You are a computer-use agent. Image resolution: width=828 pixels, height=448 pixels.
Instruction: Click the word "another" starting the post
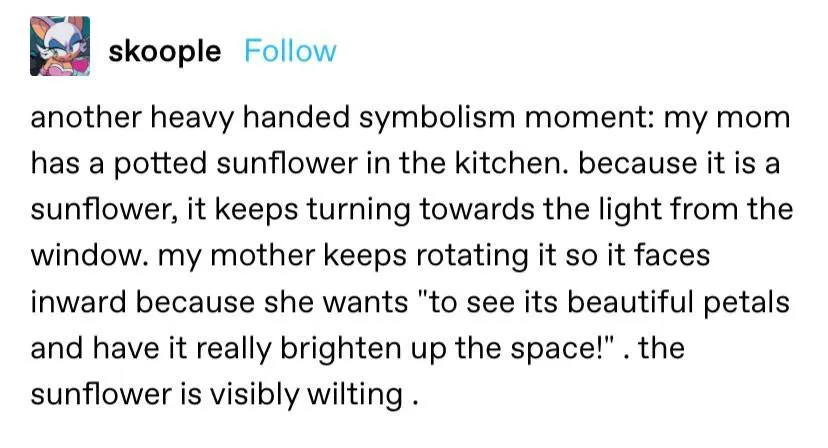pos(84,118)
